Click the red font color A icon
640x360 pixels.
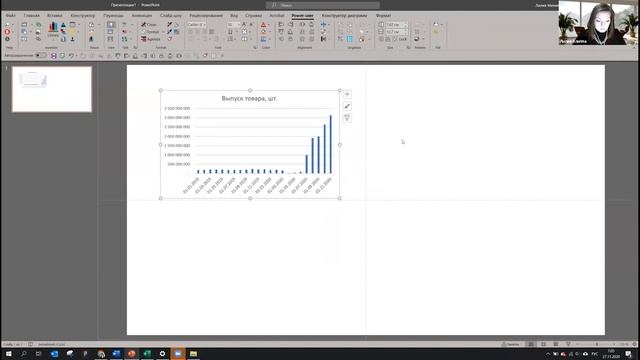(x=263, y=25)
